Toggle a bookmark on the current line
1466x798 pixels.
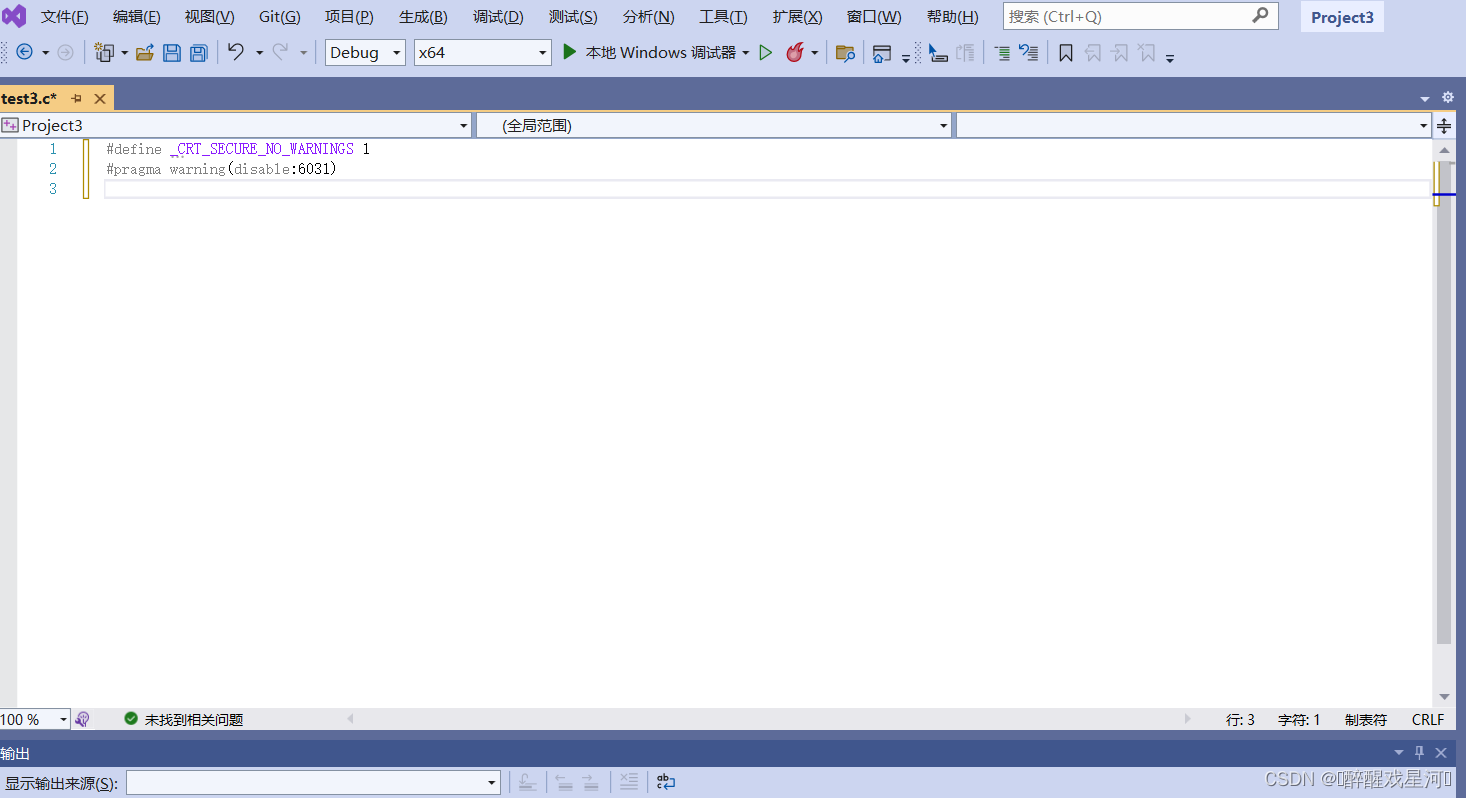point(1064,52)
